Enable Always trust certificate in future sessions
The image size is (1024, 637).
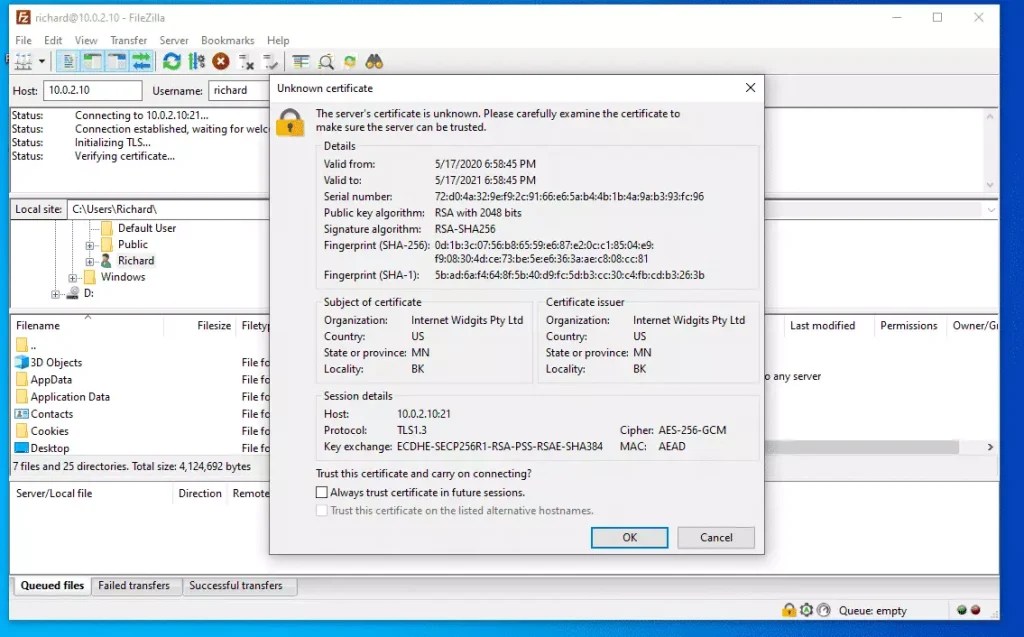tap(321, 492)
